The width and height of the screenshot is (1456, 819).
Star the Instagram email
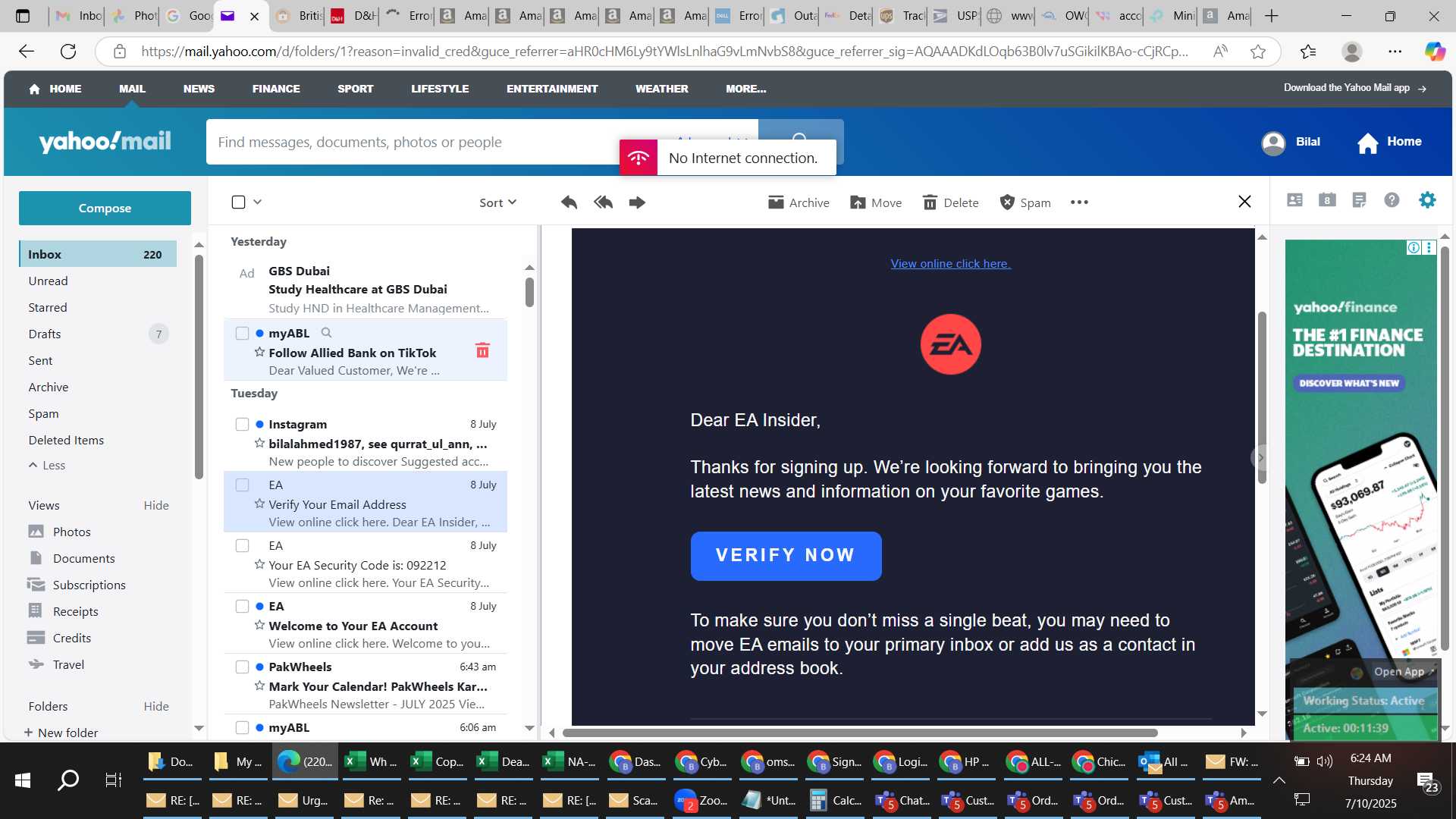click(259, 444)
